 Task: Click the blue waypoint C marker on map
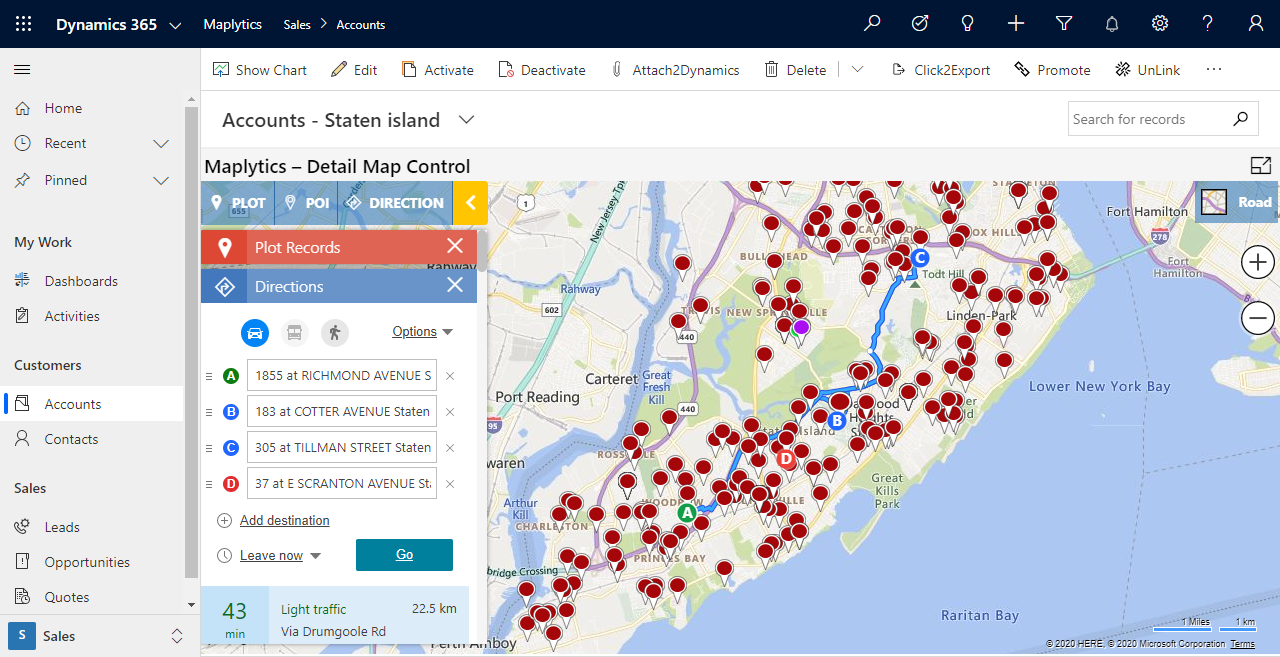point(921,257)
